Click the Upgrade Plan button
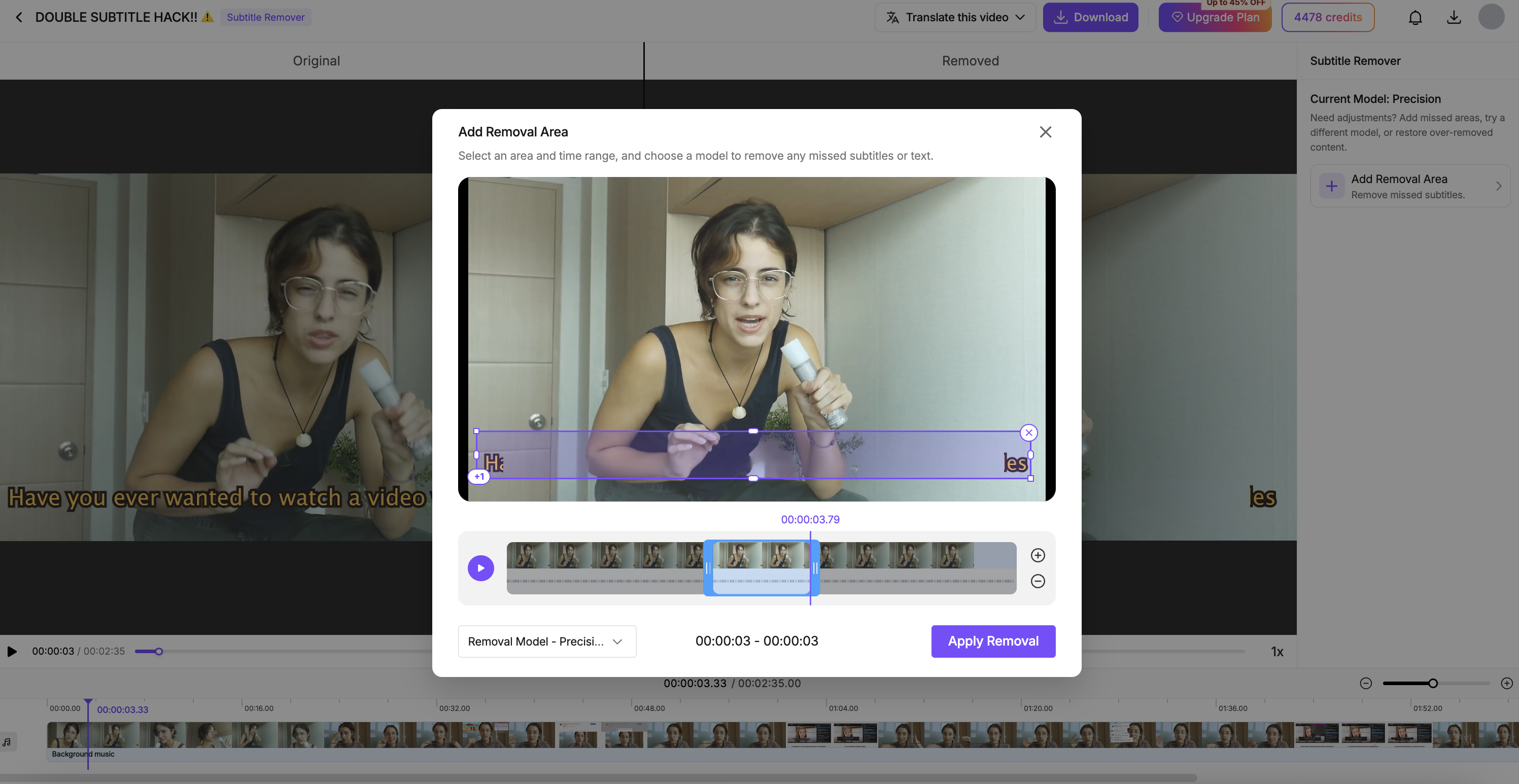The height and width of the screenshot is (784, 1519). [1215, 17]
